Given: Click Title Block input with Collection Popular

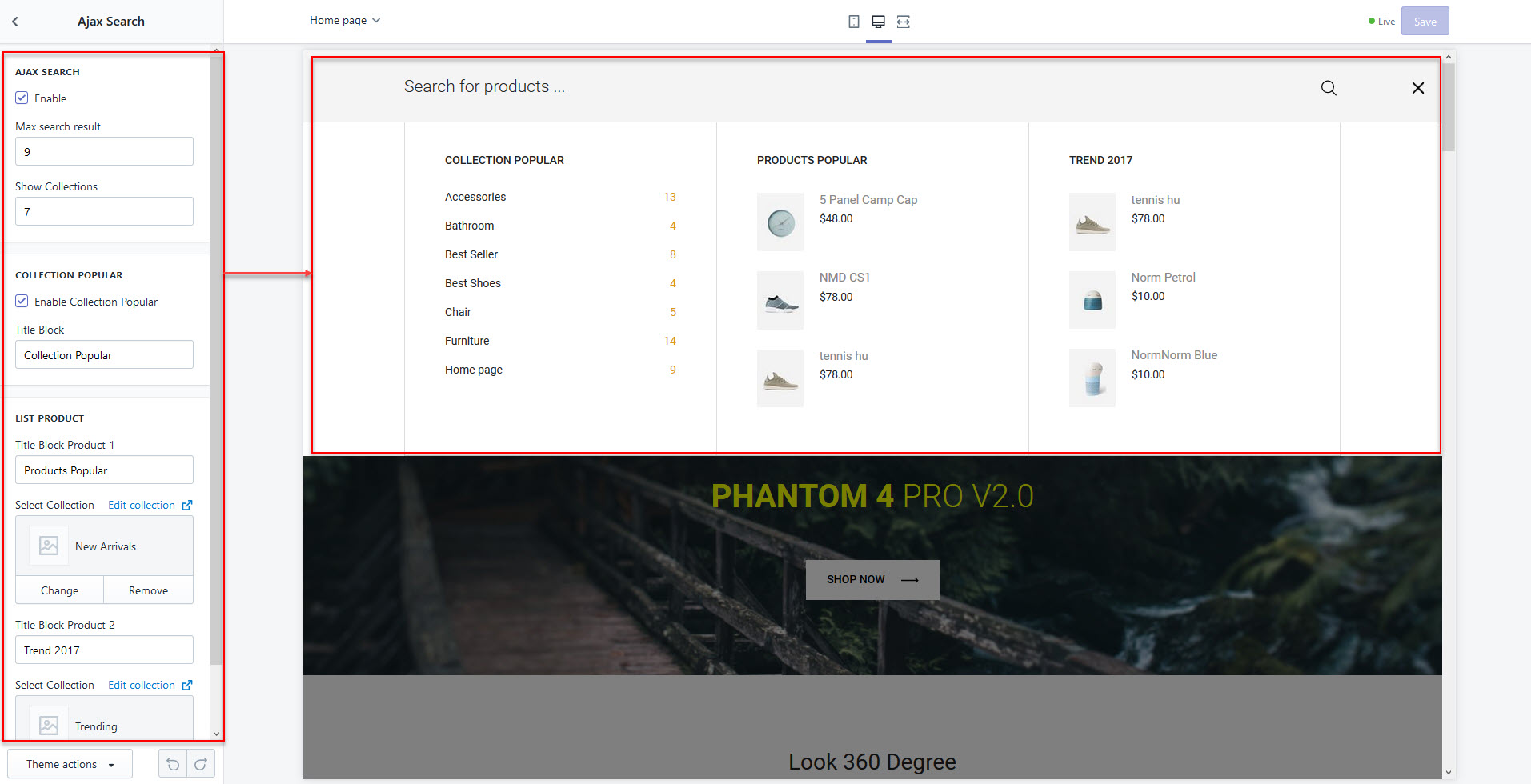Looking at the screenshot, I should tap(104, 354).
